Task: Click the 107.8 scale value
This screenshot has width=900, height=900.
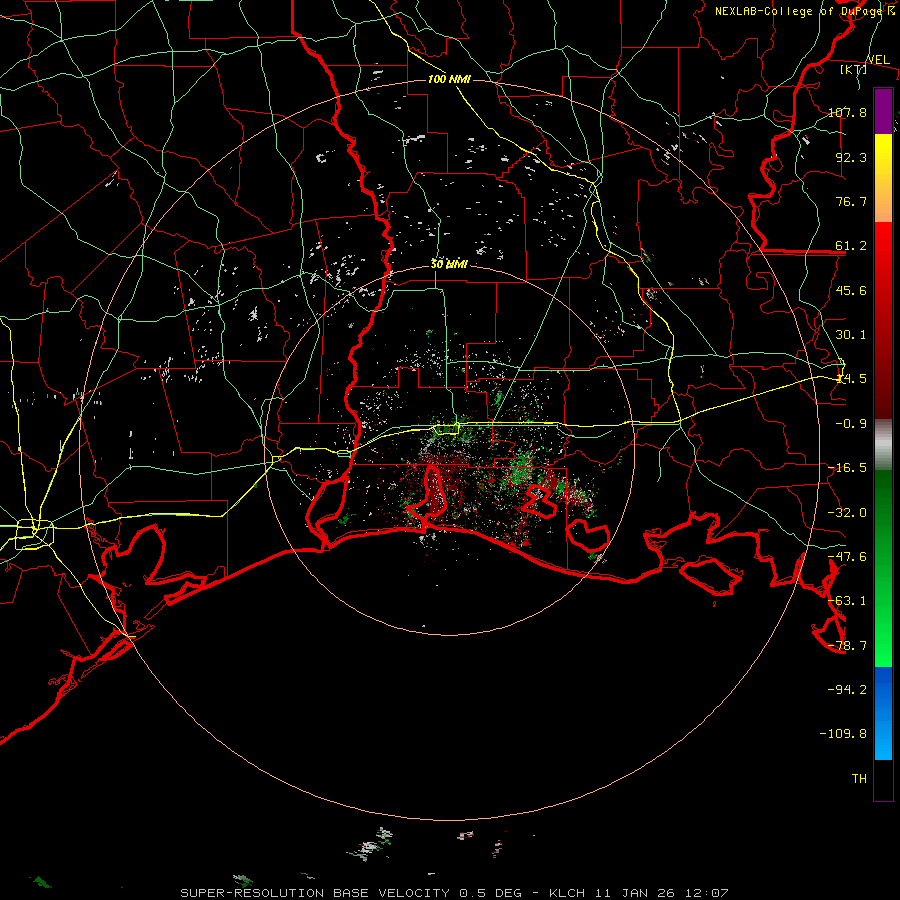Action: point(847,112)
